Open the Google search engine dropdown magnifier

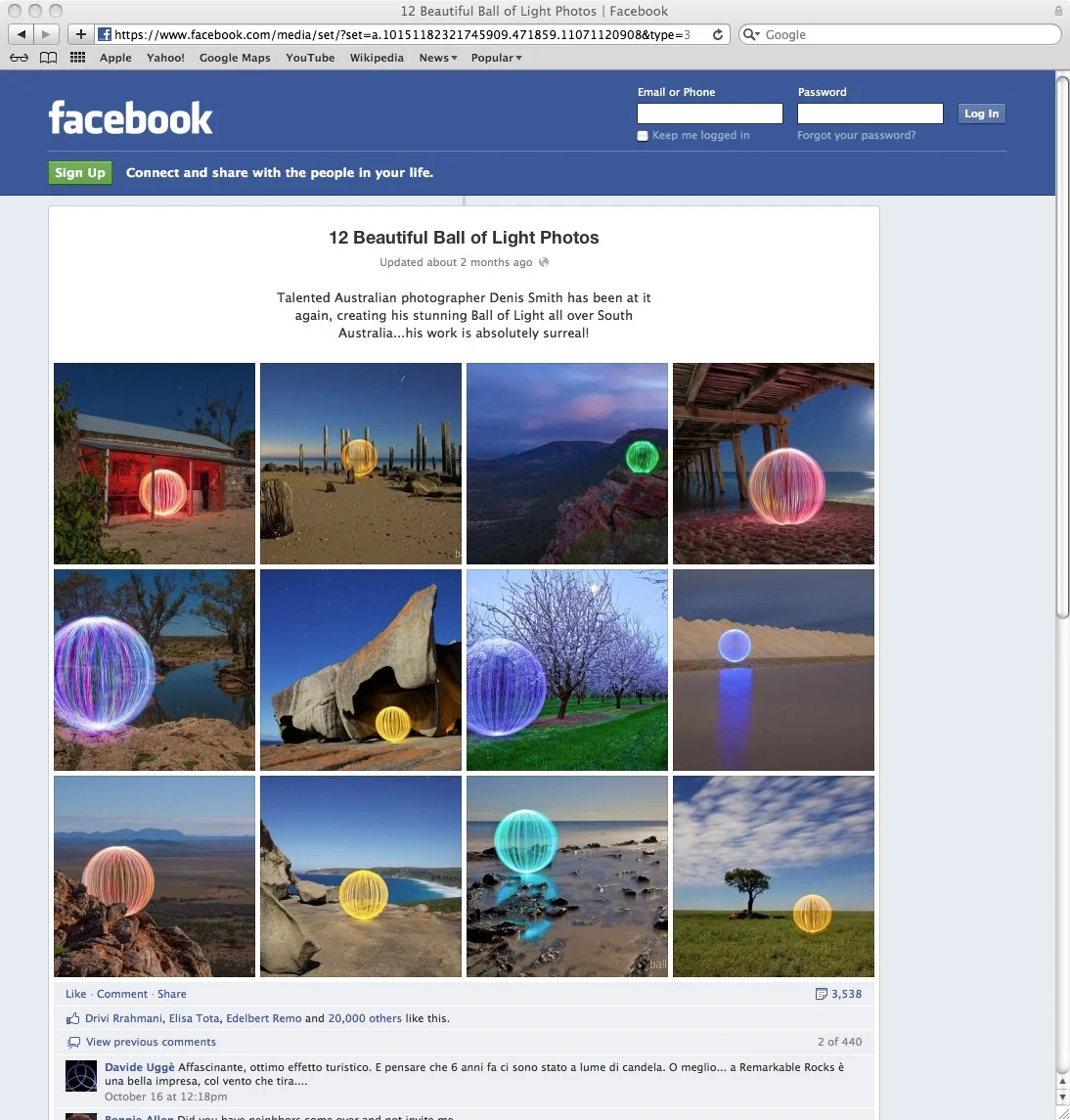749,34
